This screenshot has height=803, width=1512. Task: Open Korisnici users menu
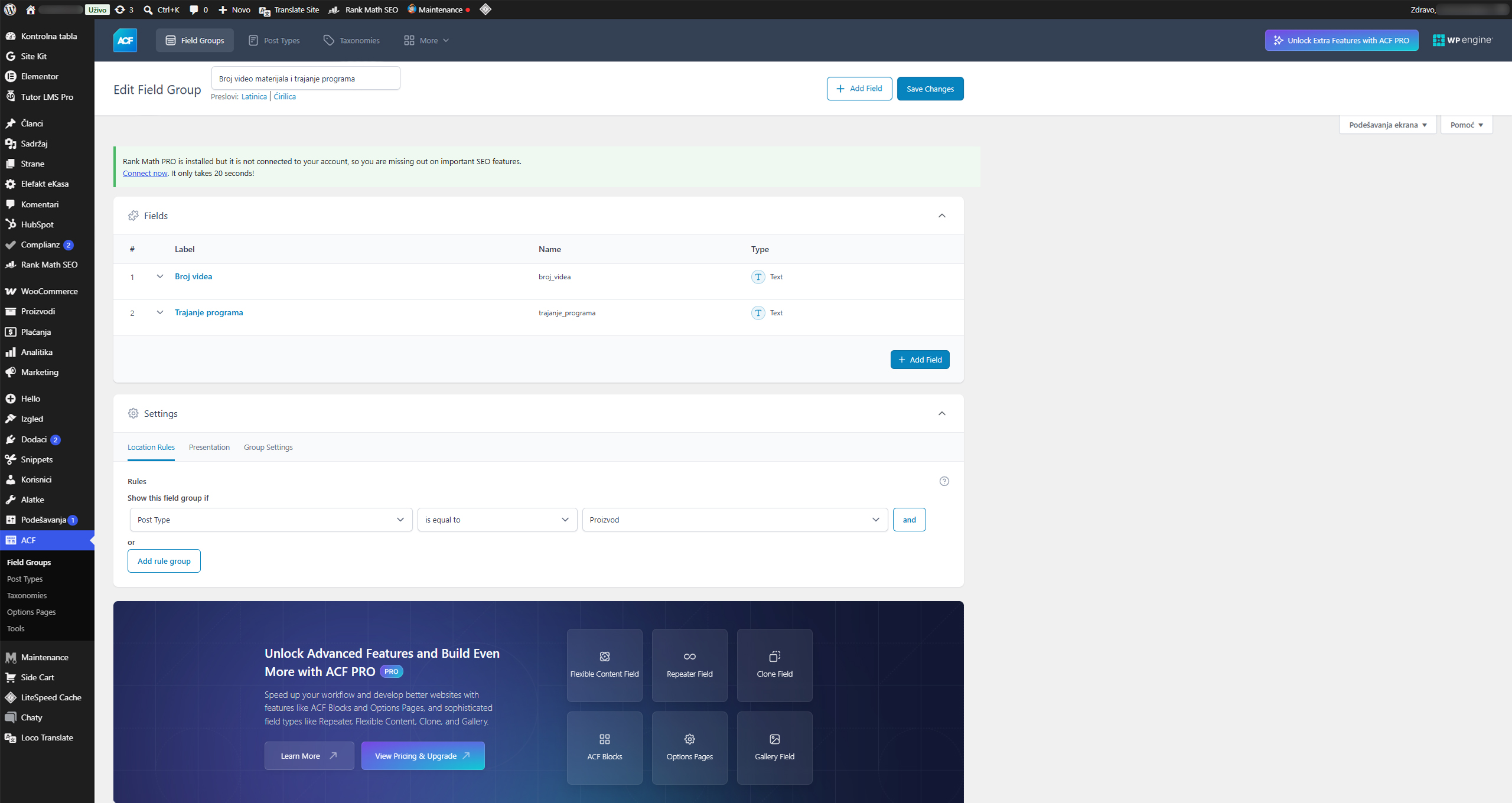(x=47, y=479)
